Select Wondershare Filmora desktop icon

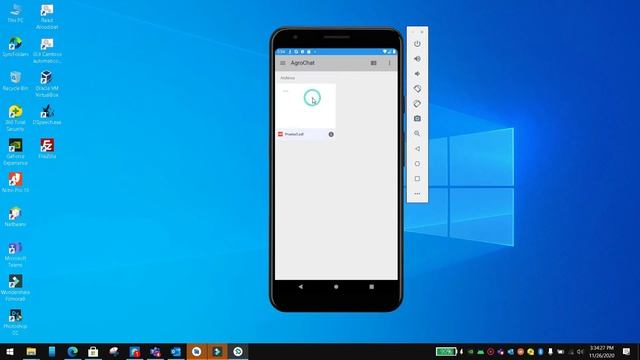pyautogui.click(x=16, y=288)
